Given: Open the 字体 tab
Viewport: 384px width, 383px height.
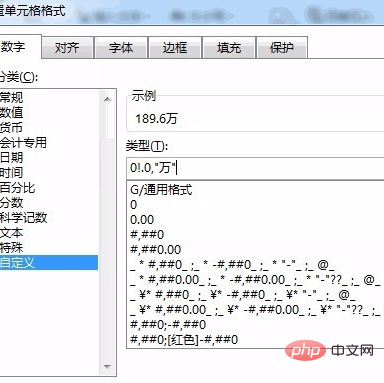Looking at the screenshot, I should (121, 48).
